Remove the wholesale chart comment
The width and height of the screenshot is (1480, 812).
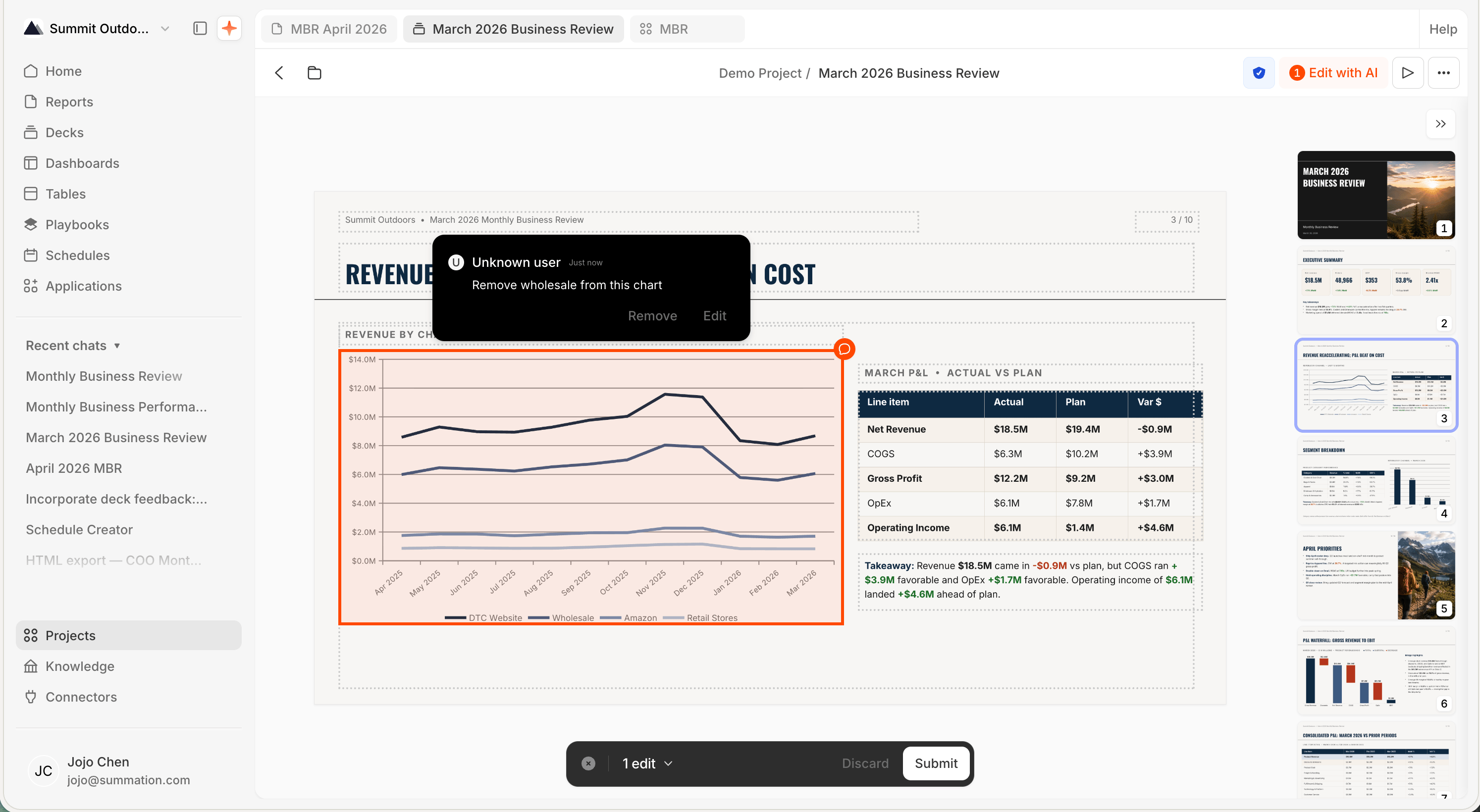pos(652,316)
